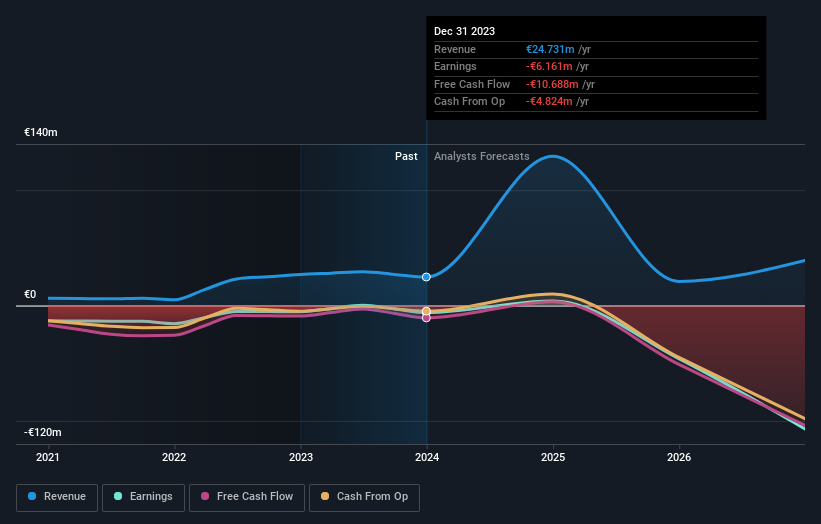Click the 2024 x-axis label
Viewport: 821px width, 524px height.
[427, 458]
